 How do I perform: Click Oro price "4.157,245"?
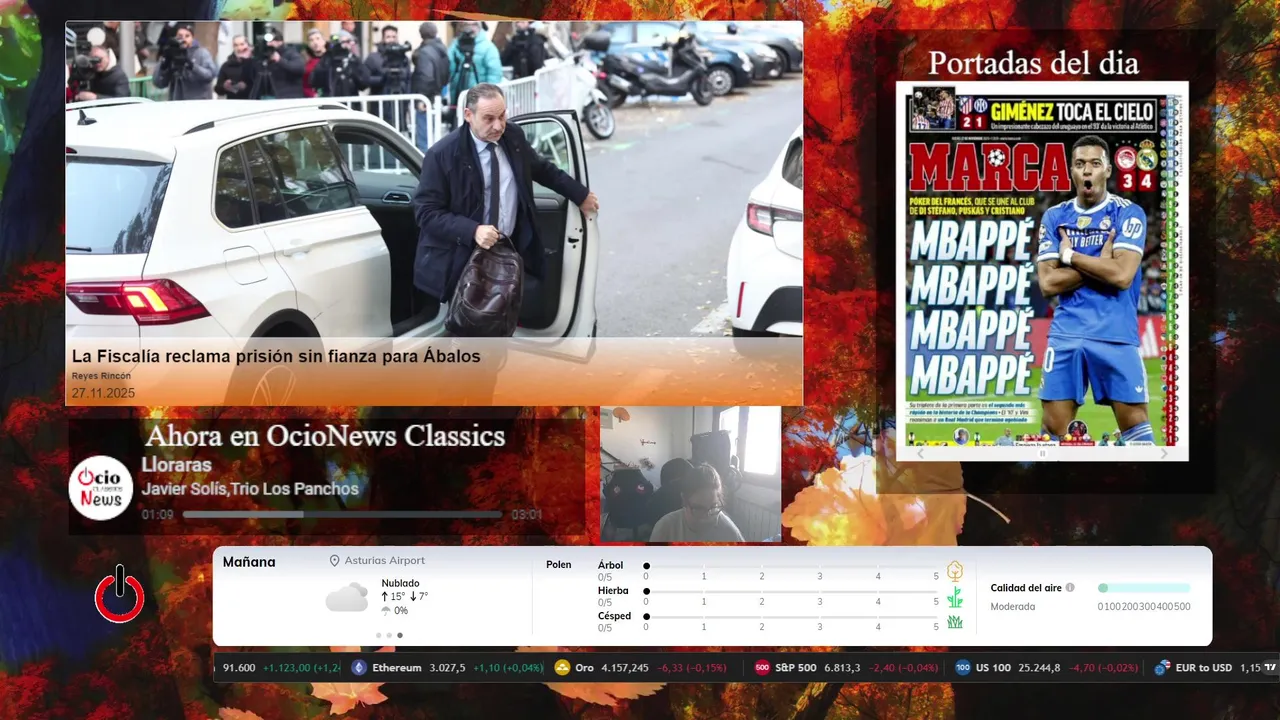625,668
